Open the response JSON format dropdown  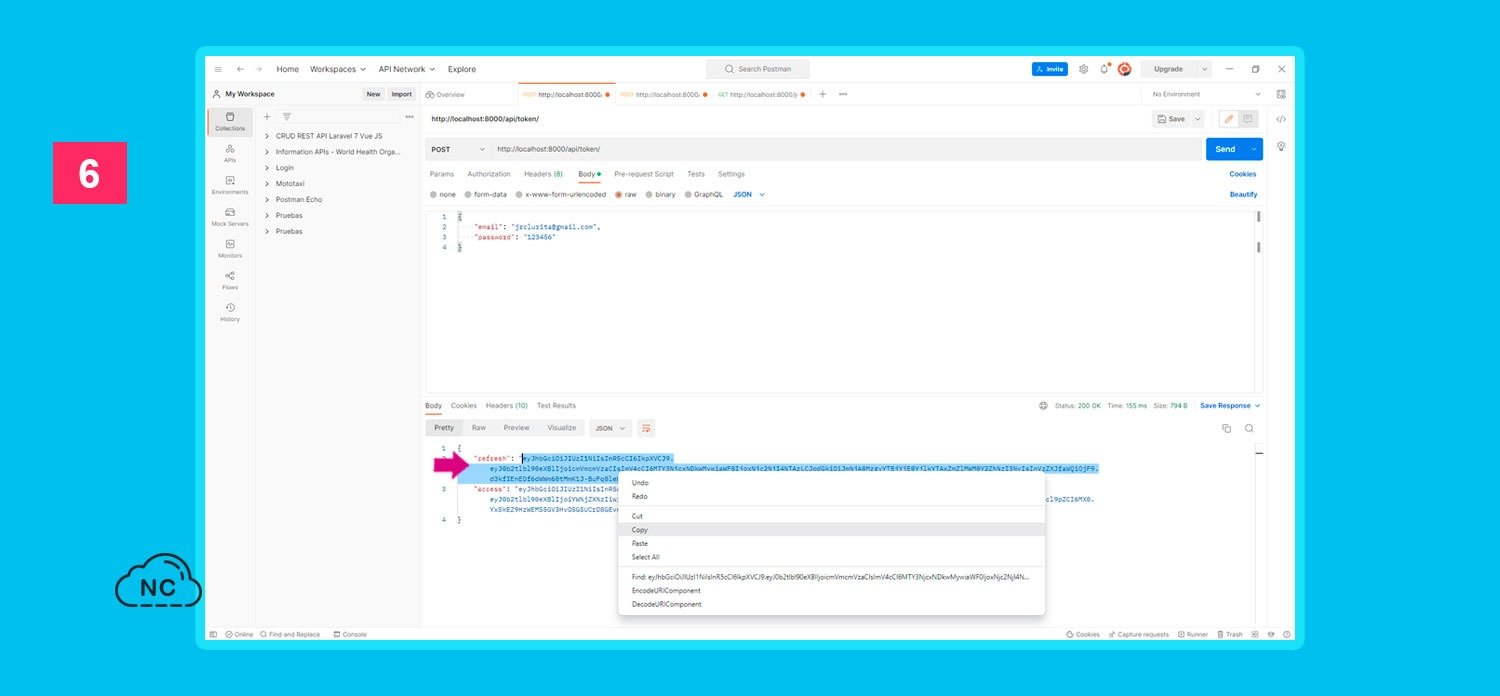click(610, 428)
